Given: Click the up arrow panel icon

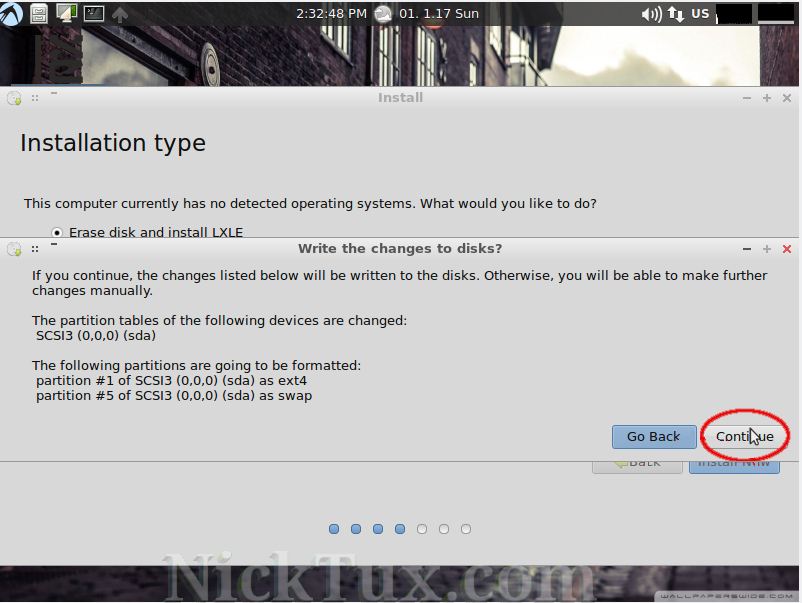Looking at the screenshot, I should [120, 14].
